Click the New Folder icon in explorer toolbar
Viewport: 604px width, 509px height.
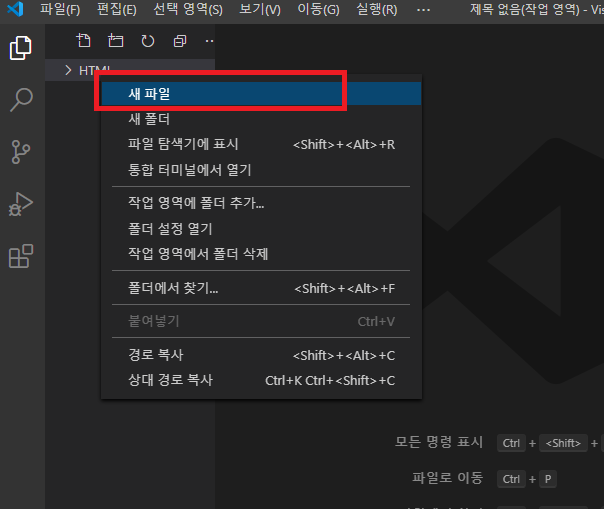point(116,40)
